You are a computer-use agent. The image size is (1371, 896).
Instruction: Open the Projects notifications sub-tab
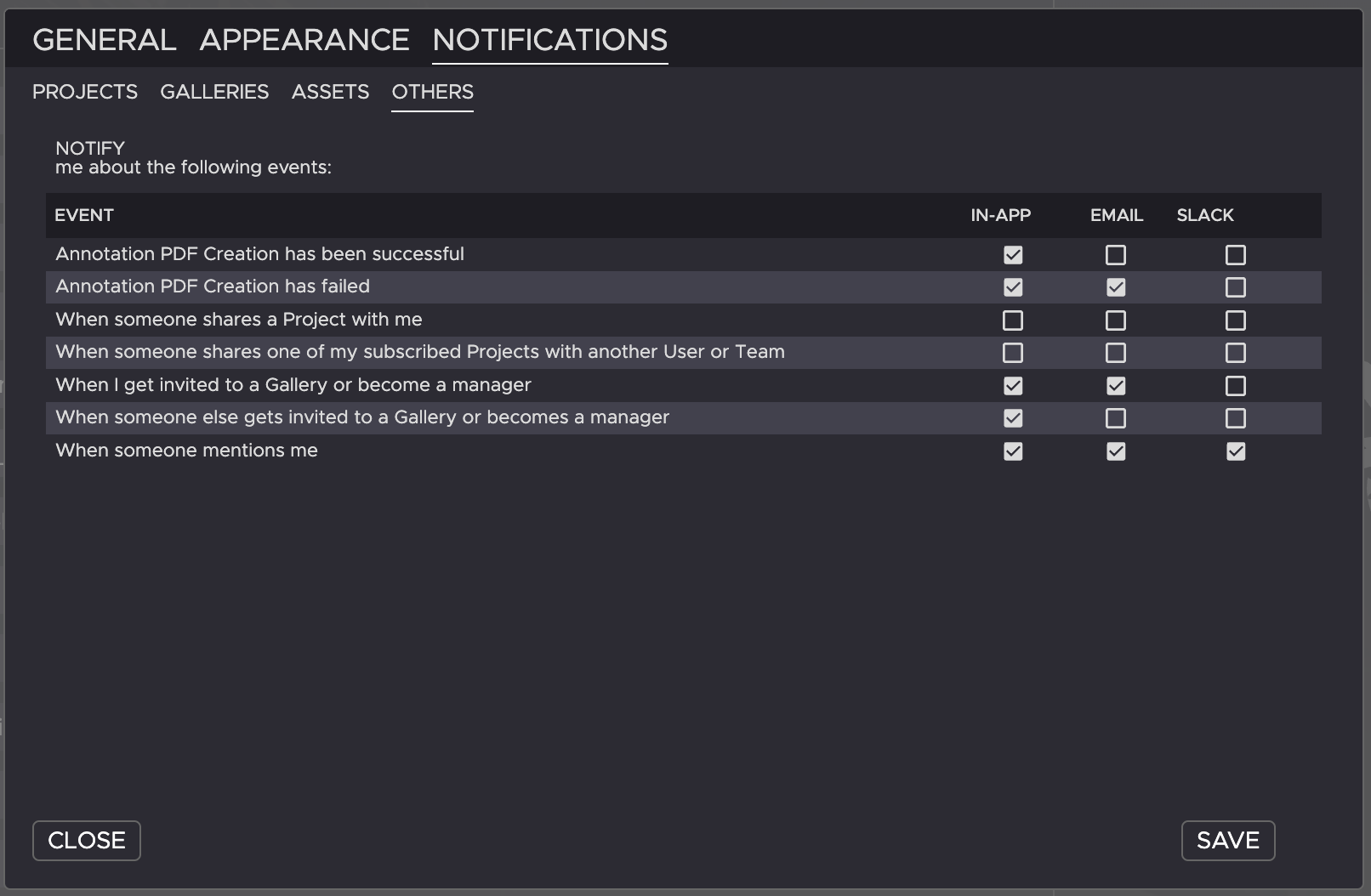click(x=85, y=92)
